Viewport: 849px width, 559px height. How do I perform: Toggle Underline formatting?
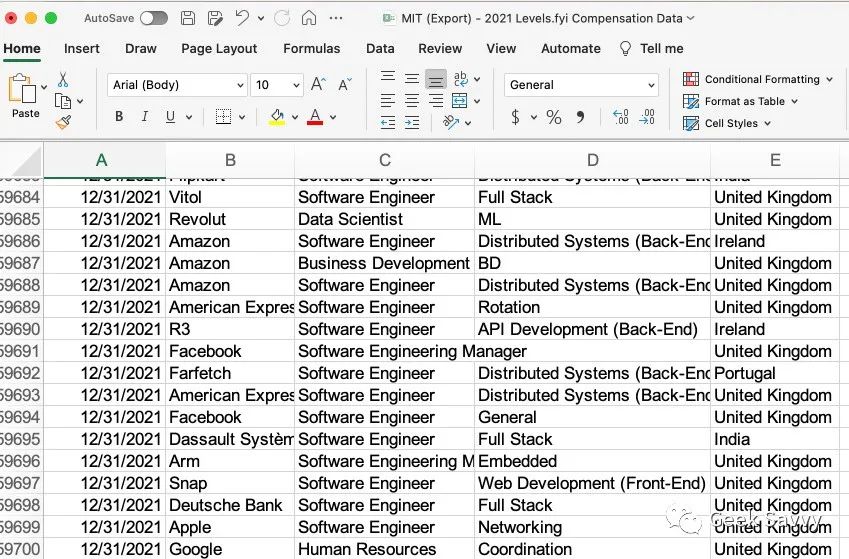point(171,116)
